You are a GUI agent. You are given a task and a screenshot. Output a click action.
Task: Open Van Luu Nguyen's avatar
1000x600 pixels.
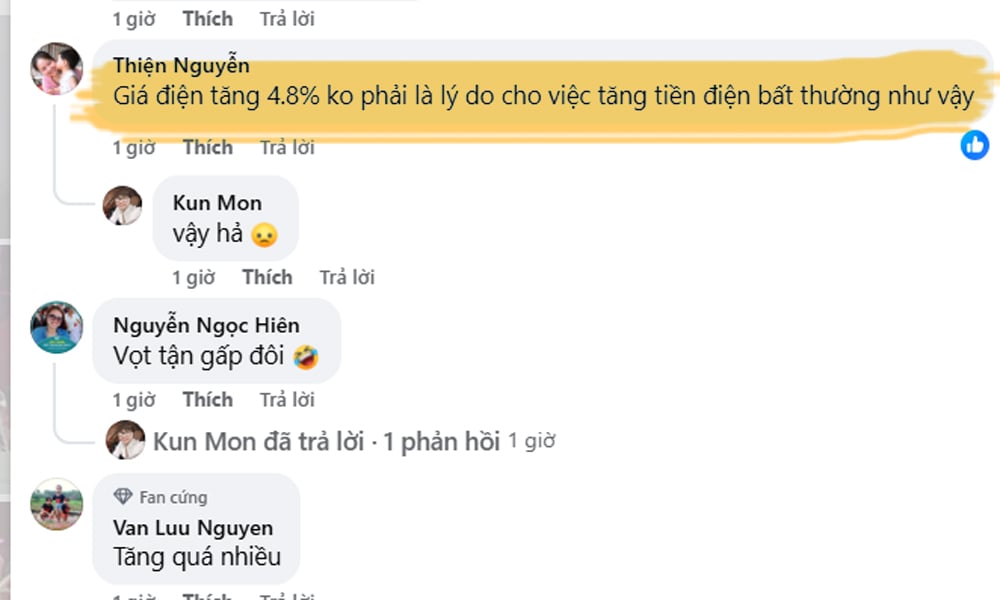point(57,504)
